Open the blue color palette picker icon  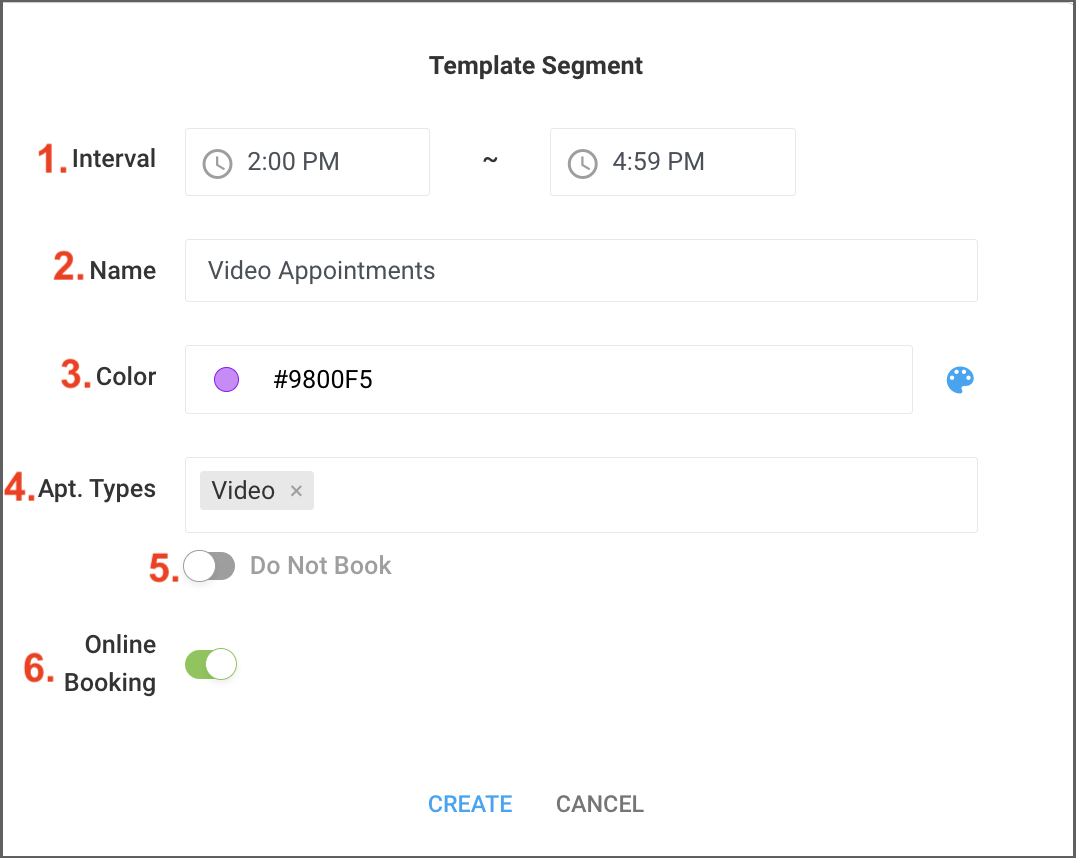click(x=960, y=380)
